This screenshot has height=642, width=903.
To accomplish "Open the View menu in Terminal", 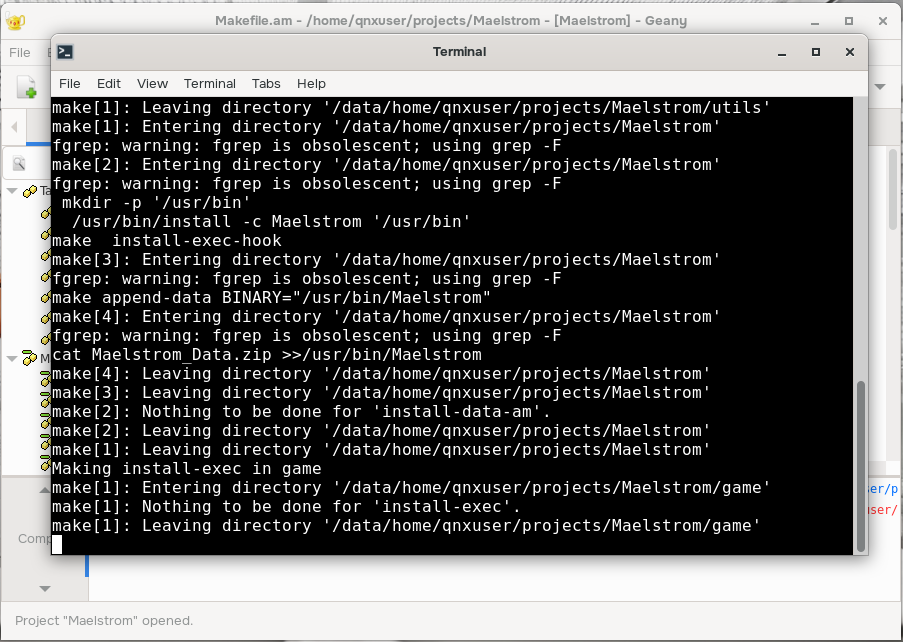I will pos(152,83).
